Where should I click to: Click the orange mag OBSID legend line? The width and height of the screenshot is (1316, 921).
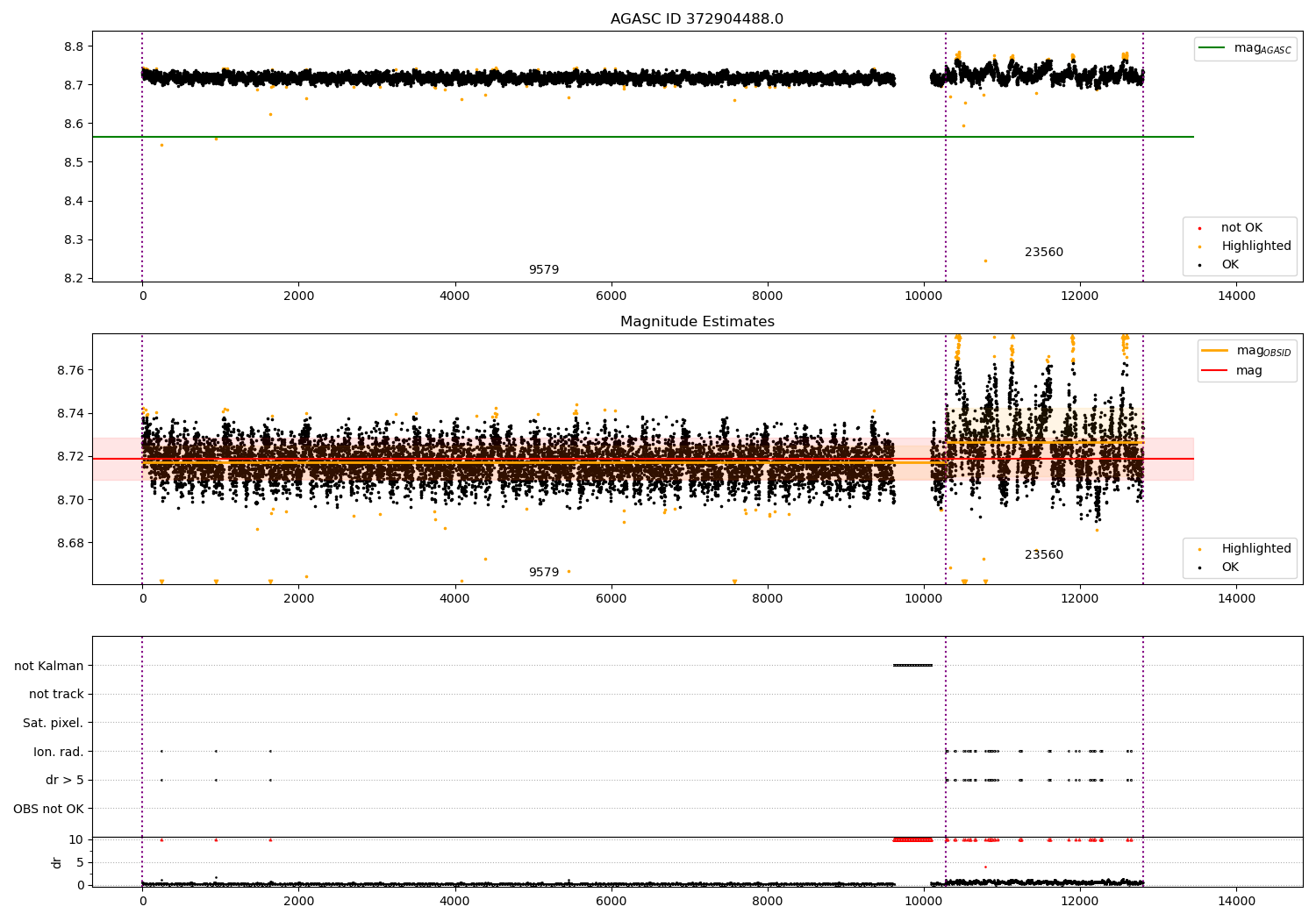pyautogui.click(x=1214, y=351)
